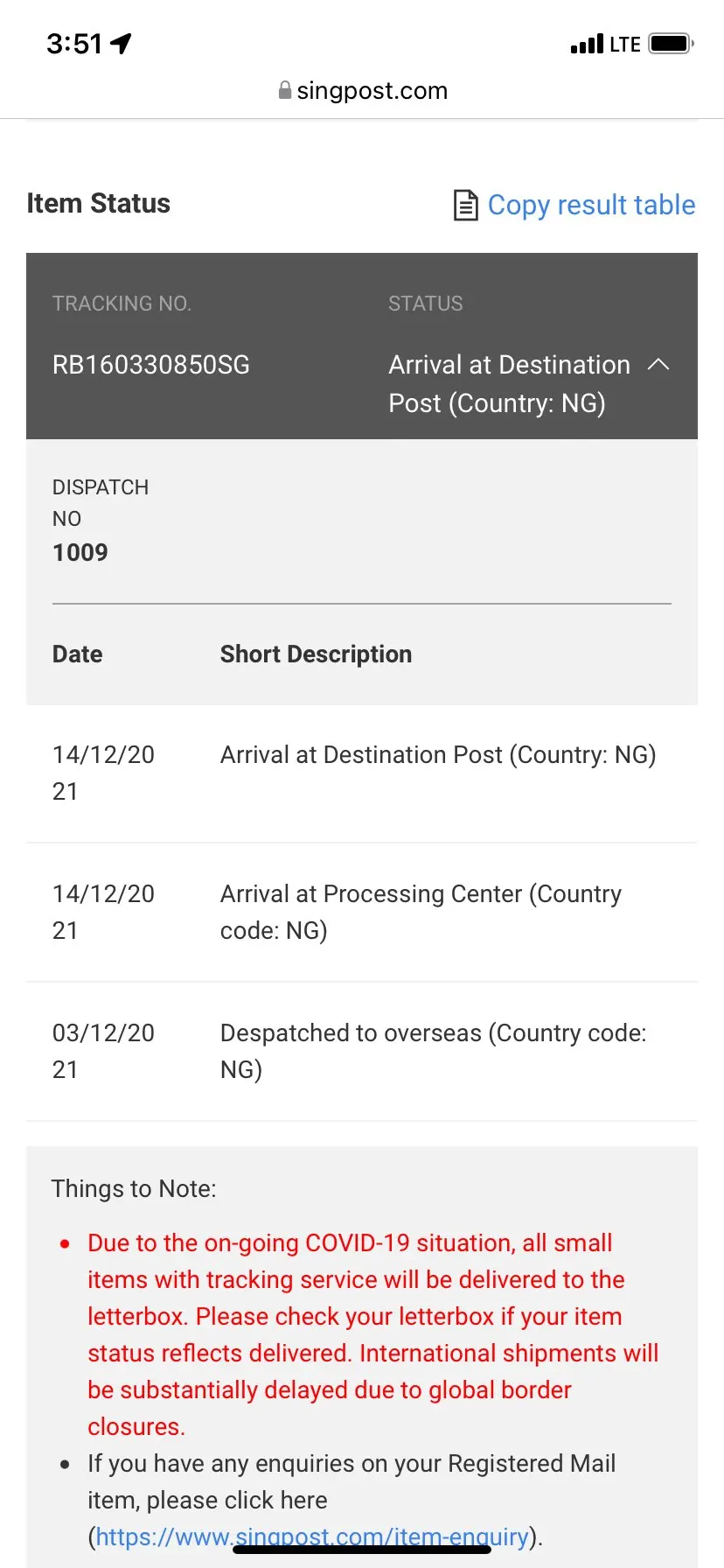
Task: Click the Copy result table link
Action: [591, 205]
